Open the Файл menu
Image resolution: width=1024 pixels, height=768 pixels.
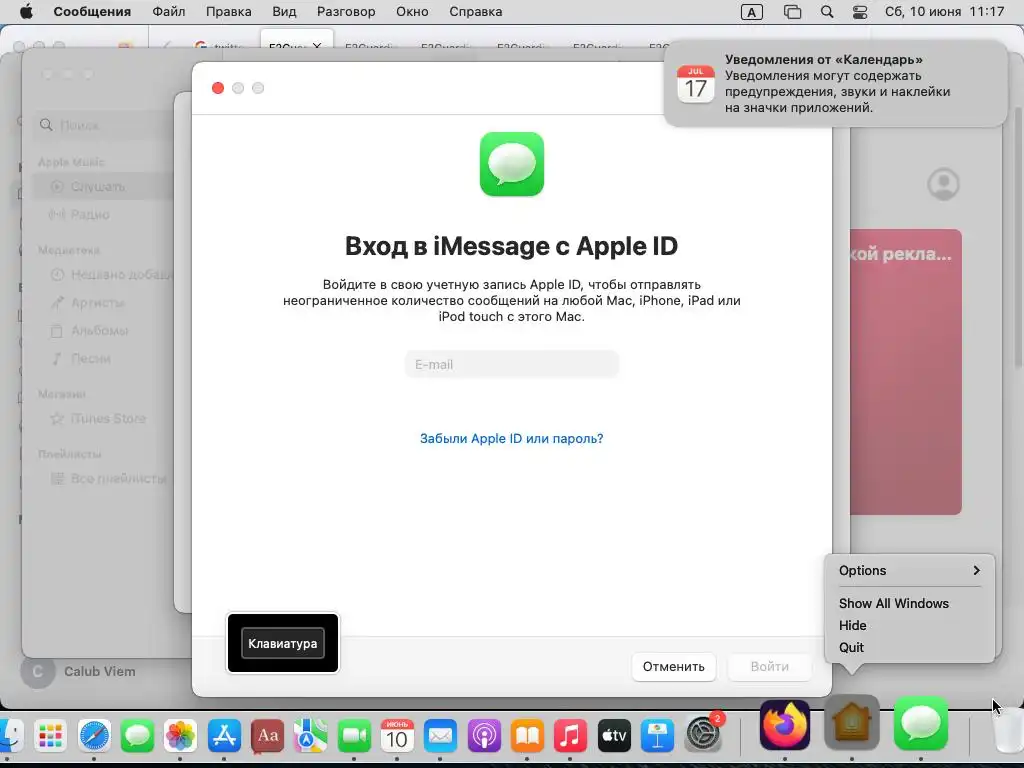pos(168,12)
